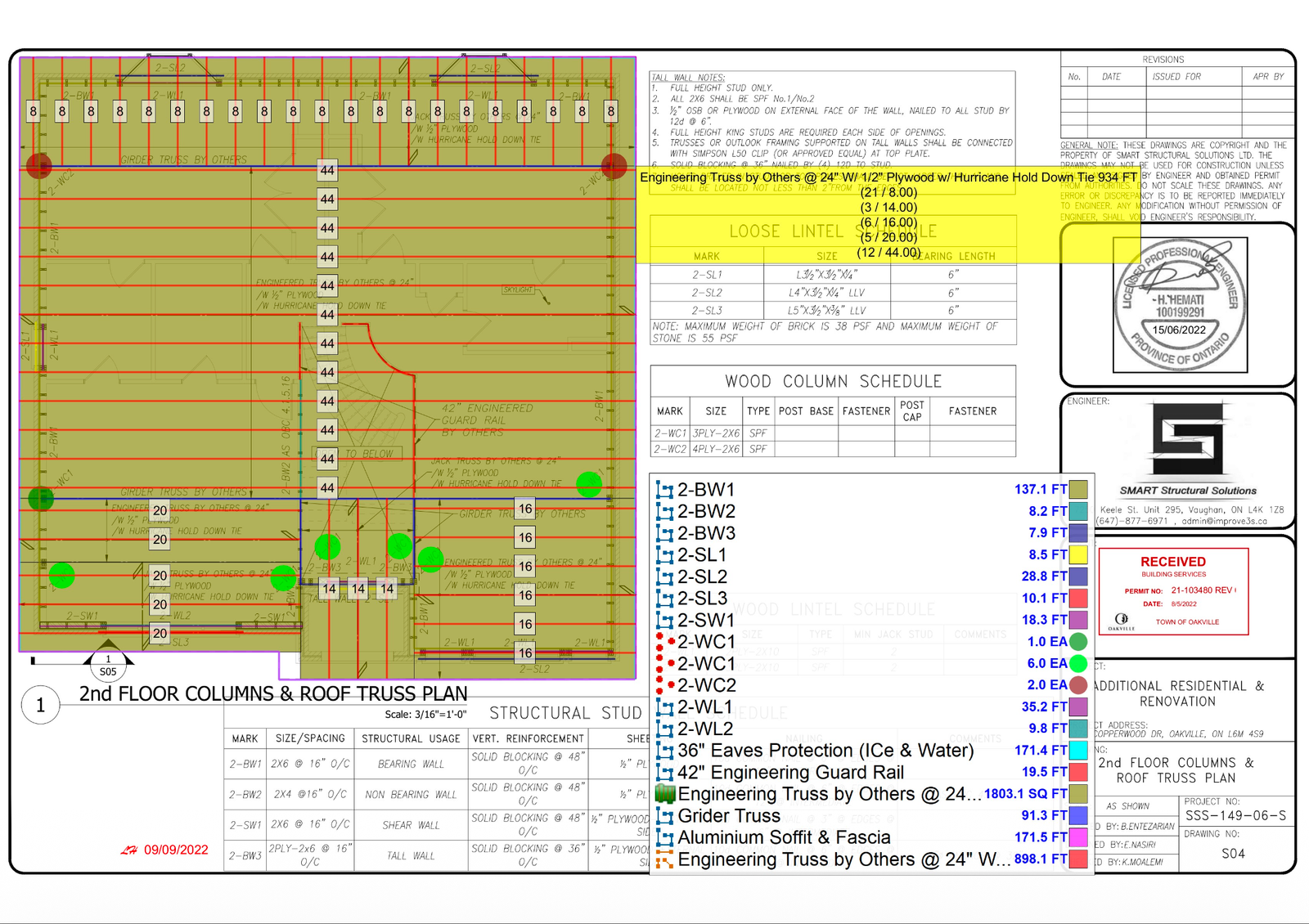1309x924 pixels.
Task: Click the linear takeoff icon beside 2-BW2
Action: [664, 512]
